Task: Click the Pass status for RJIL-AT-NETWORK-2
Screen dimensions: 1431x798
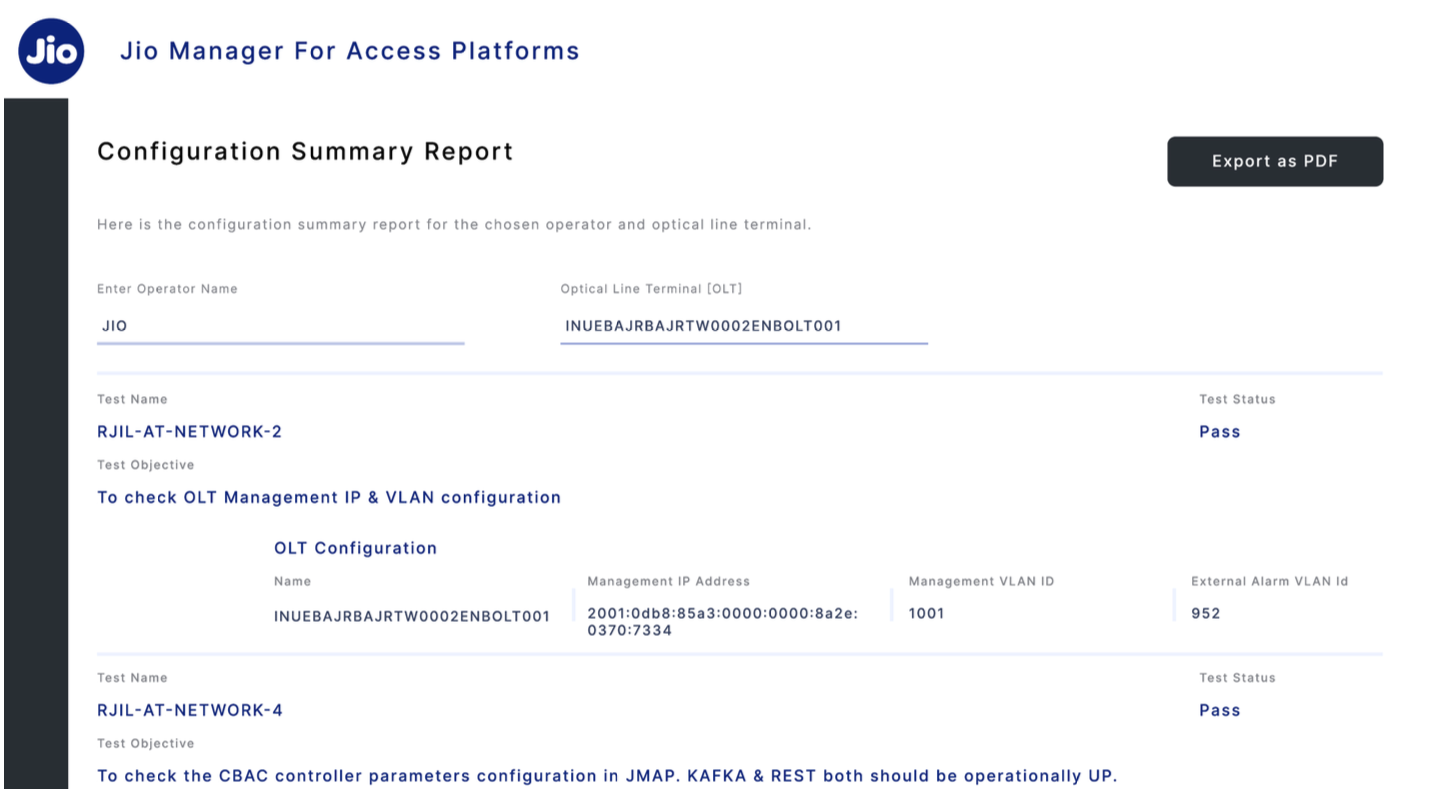Action: point(1219,431)
